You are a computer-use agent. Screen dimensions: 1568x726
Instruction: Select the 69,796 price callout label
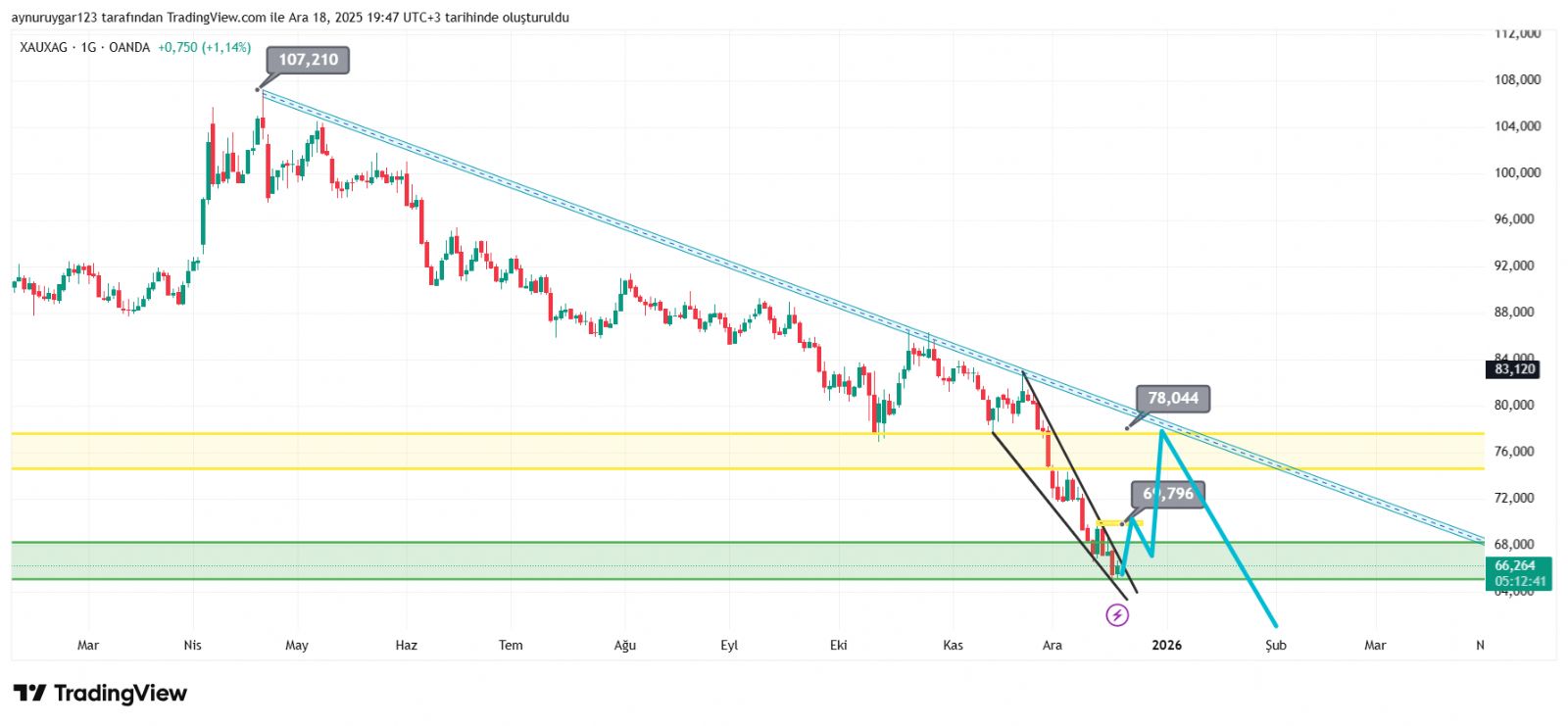point(1168,494)
